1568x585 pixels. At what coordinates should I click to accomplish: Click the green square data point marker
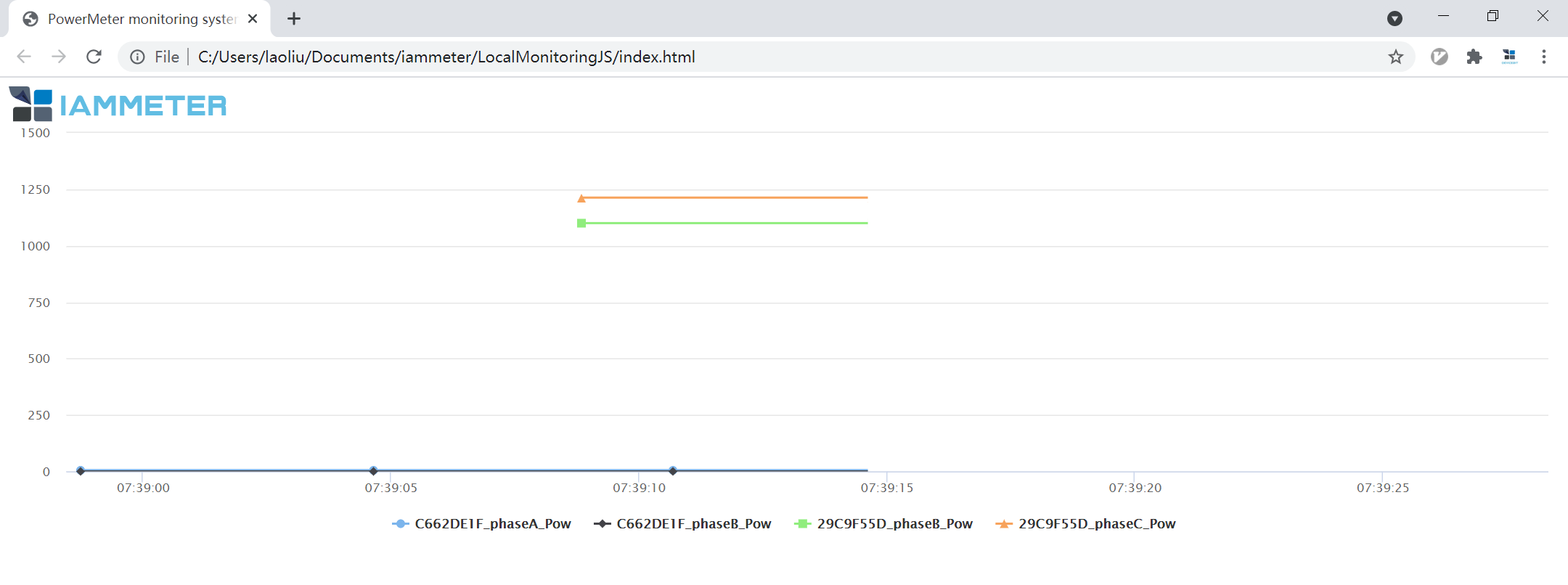coord(581,224)
